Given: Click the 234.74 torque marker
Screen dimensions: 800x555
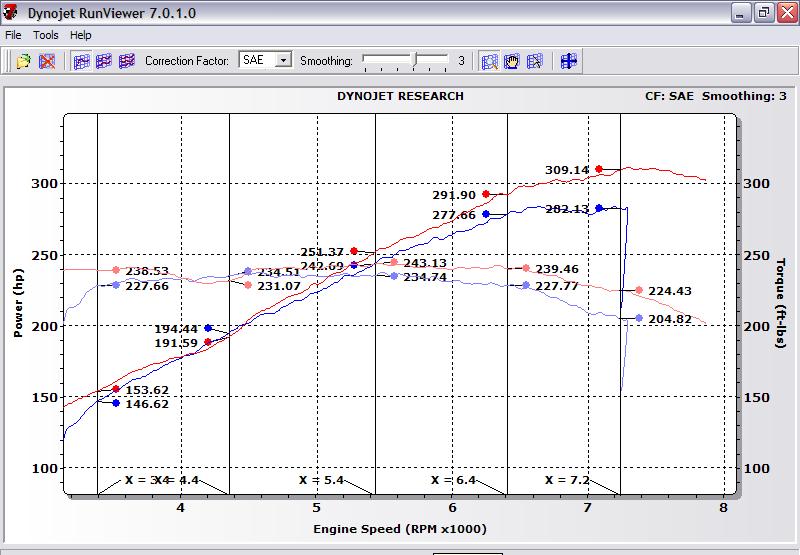Looking at the screenshot, I should [x=394, y=276].
